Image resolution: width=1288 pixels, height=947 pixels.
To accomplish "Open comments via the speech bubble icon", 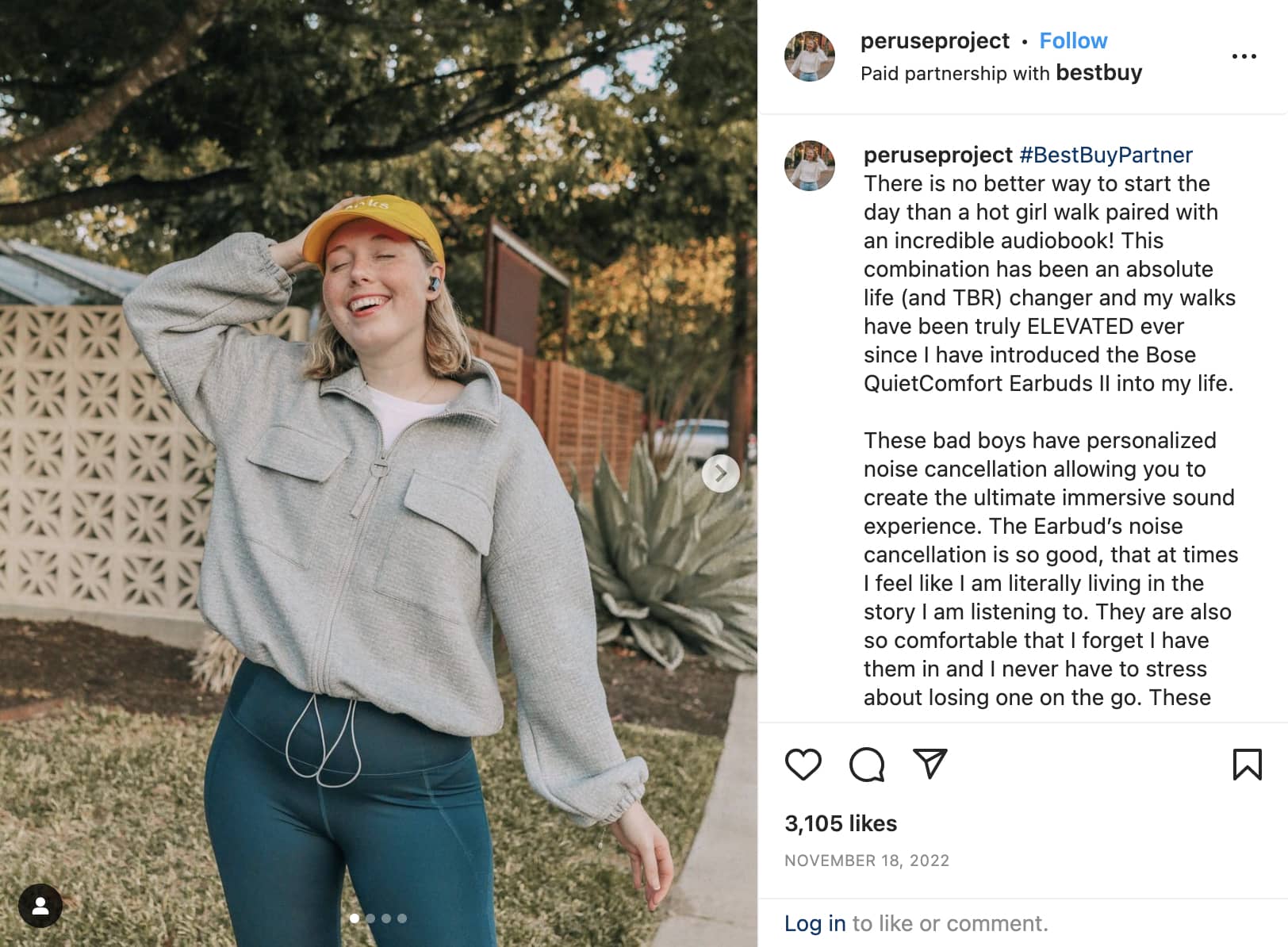I will click(868, 765).
